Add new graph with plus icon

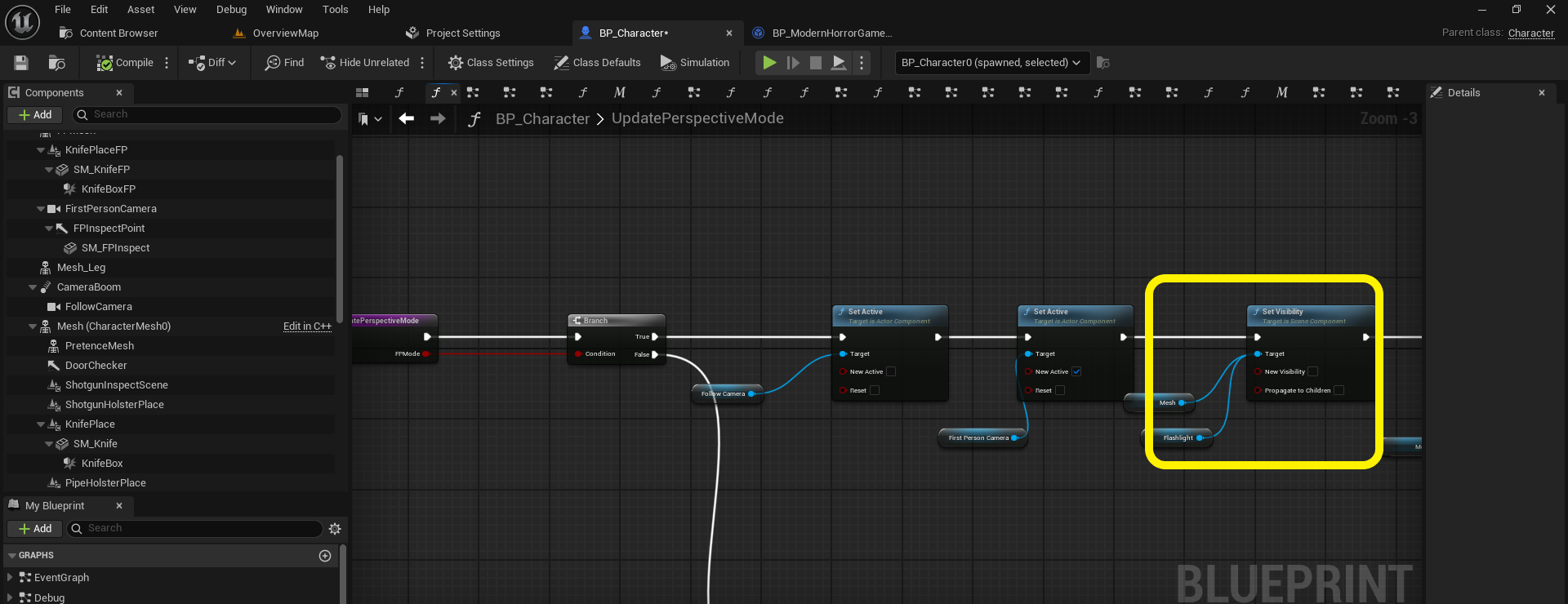(325, 556)
